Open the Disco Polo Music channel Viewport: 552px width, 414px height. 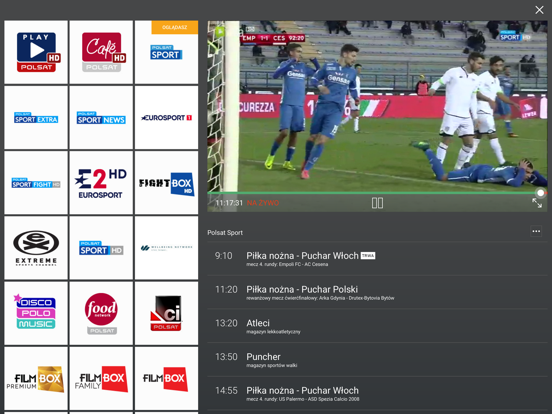point(36,313)
